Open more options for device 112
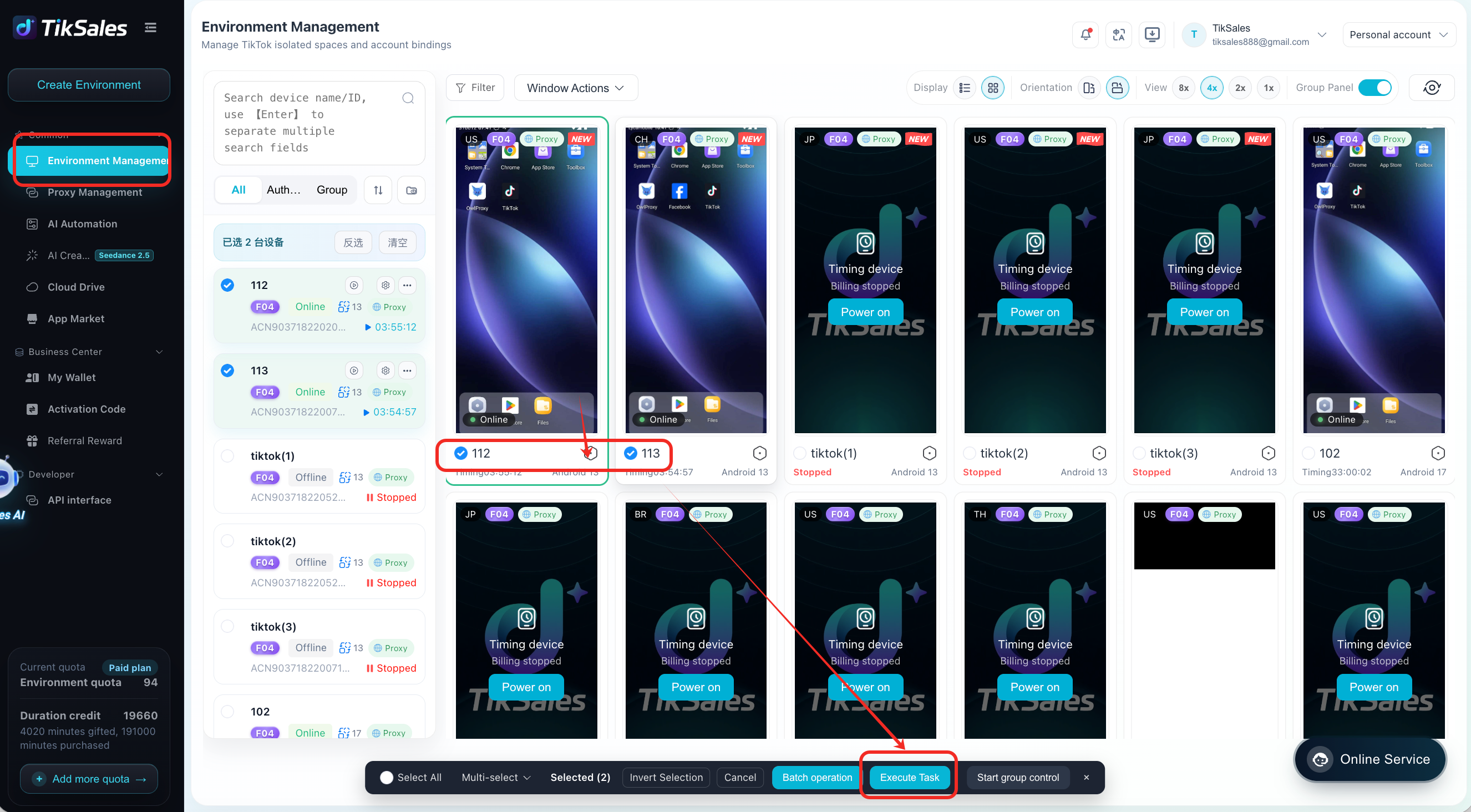 [x=407, y=285]
